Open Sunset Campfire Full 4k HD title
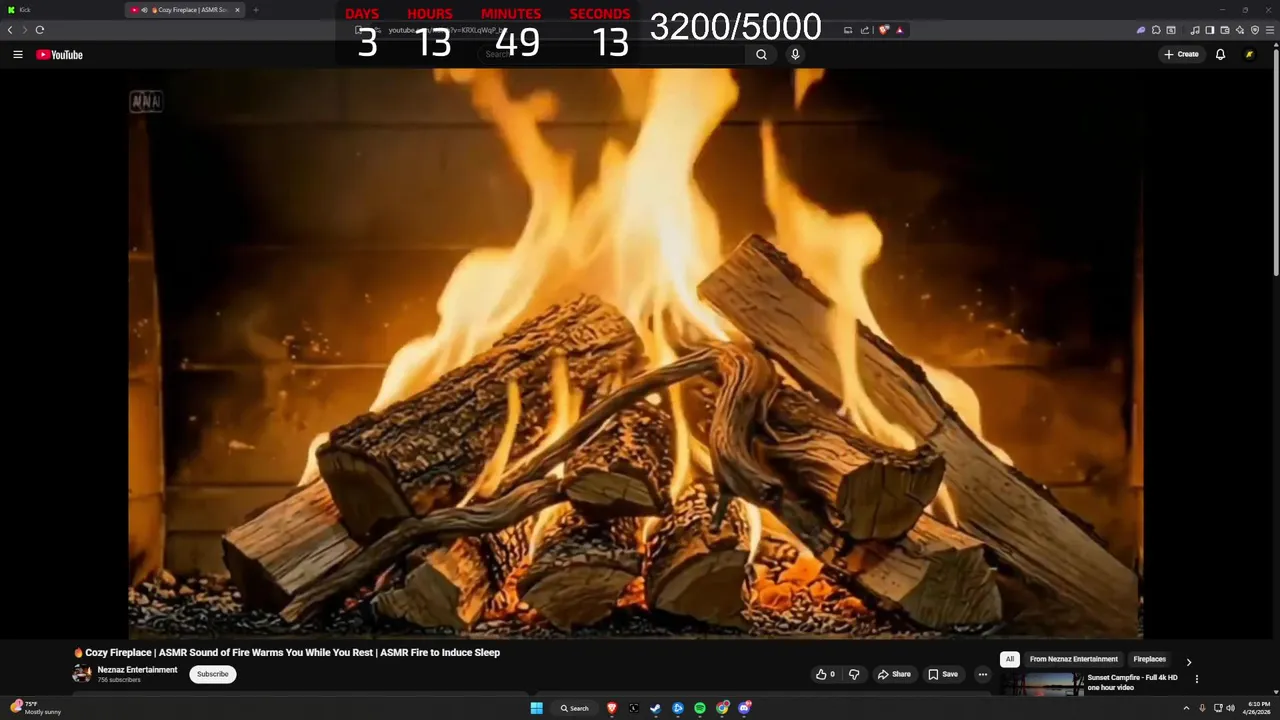The height and width of the screenshot is (720, 1280). [x=1132, y=682]
